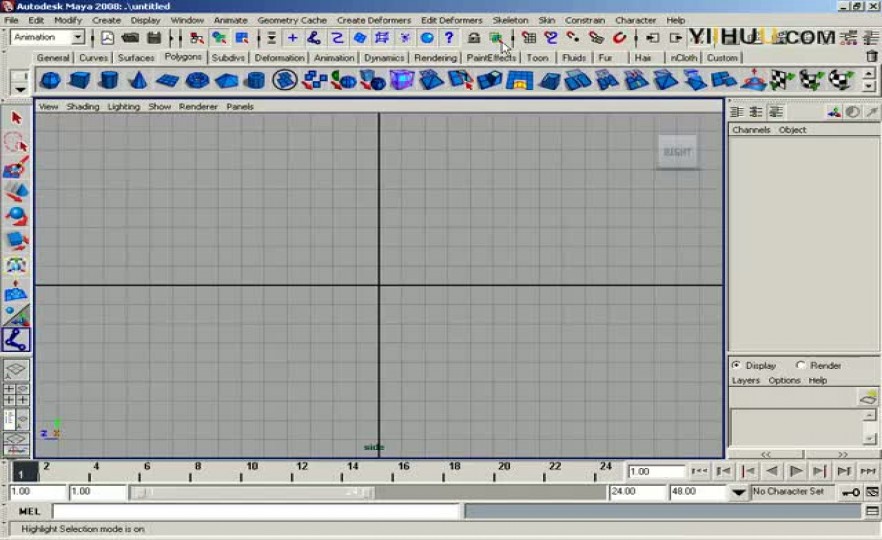Screen dimensions: 882x540
Task: Pick the Move tool in toolbox
Action: [x=16, y=192]
